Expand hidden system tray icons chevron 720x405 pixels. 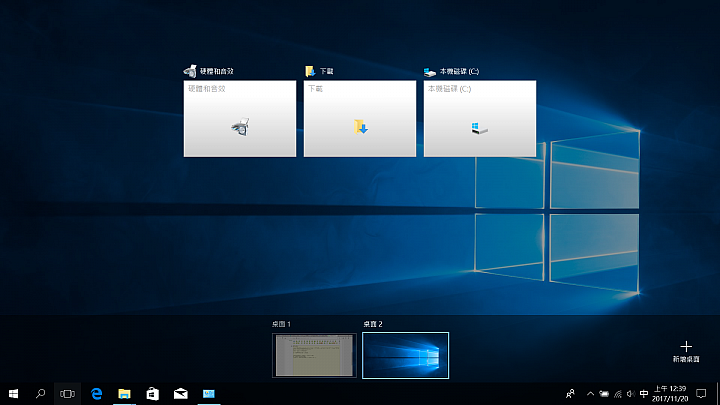pos(591,394)
